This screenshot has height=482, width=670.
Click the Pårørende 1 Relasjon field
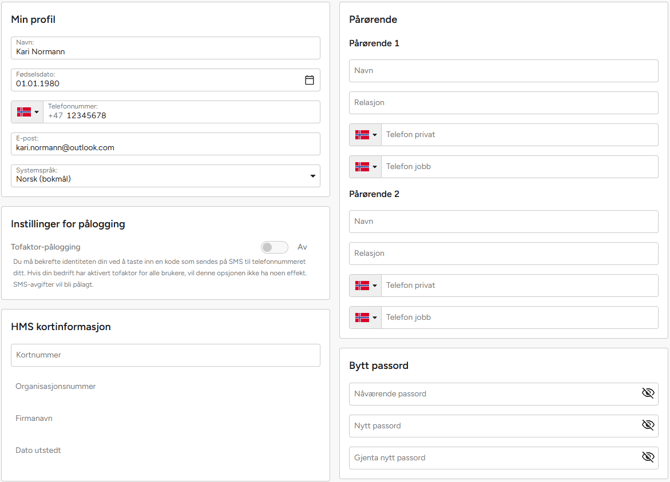point(503,103)
